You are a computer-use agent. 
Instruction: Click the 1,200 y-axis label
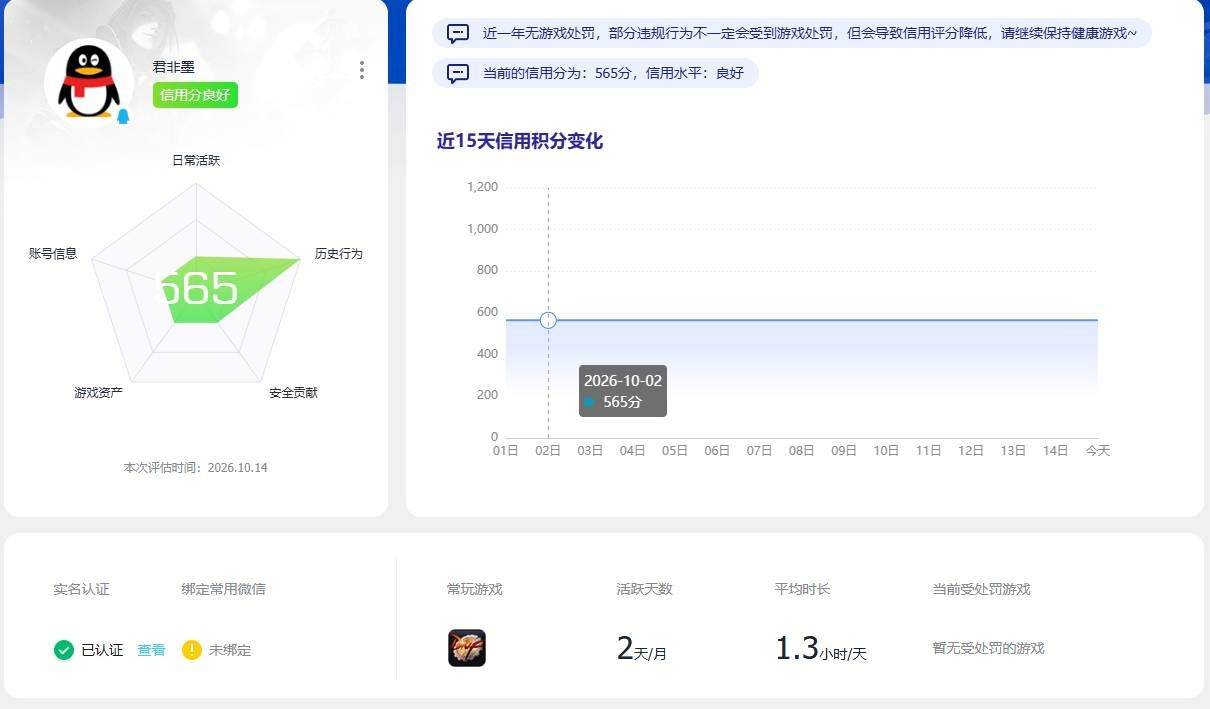pyautogui.click(x=482, y=187)
